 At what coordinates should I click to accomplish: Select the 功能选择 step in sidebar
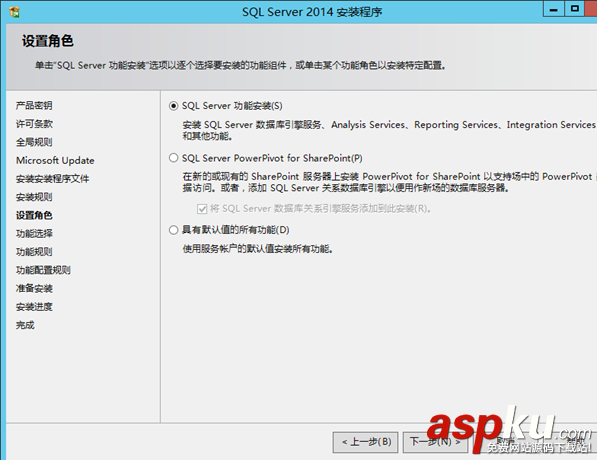34,233
